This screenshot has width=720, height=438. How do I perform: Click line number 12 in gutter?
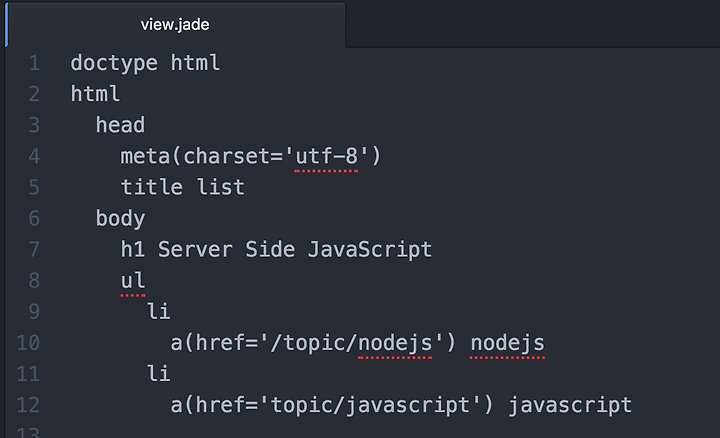click(x=28, y=405)
